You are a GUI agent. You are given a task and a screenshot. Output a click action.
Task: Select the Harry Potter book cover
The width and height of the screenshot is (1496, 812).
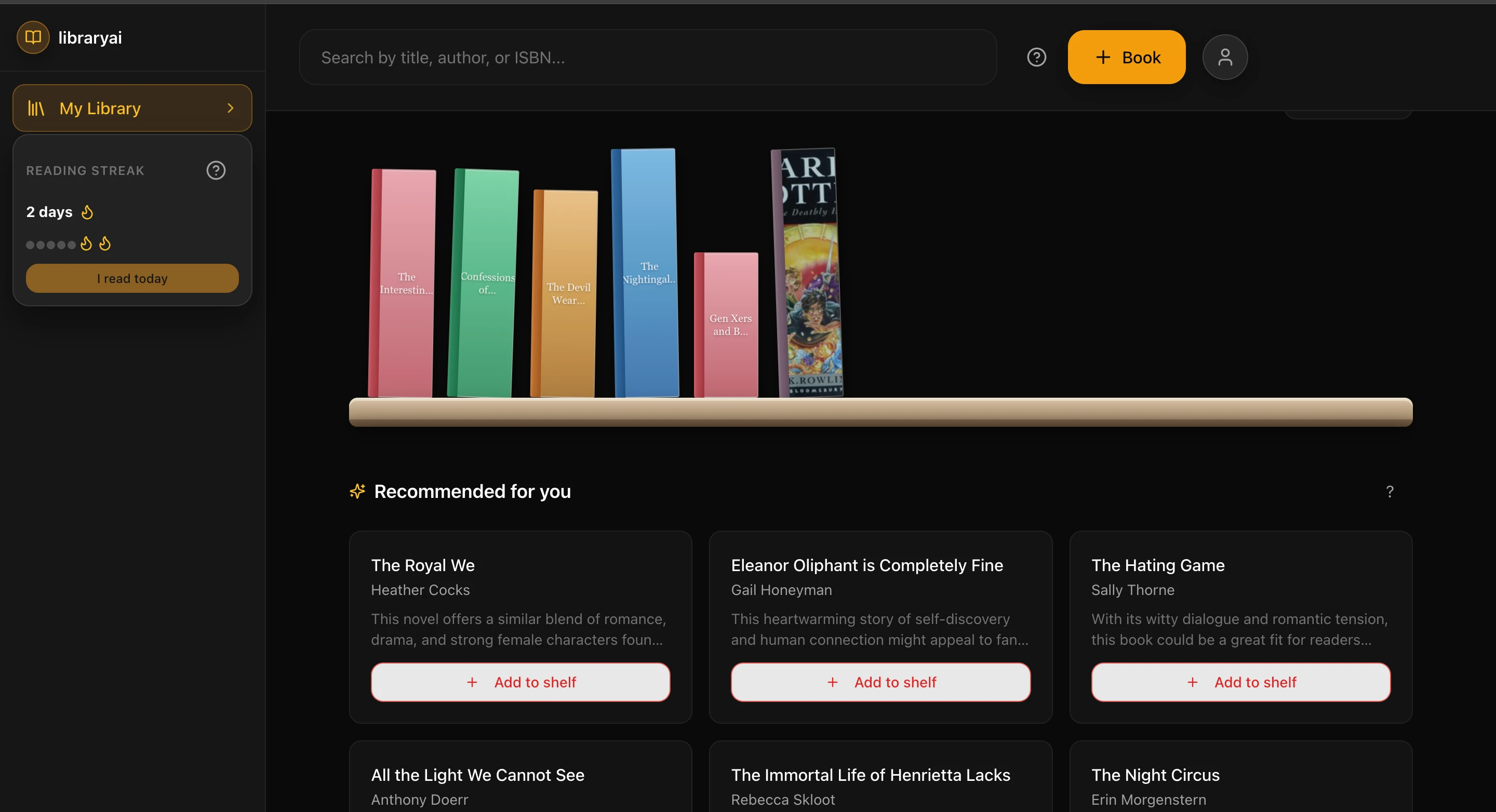coord(810,273)
